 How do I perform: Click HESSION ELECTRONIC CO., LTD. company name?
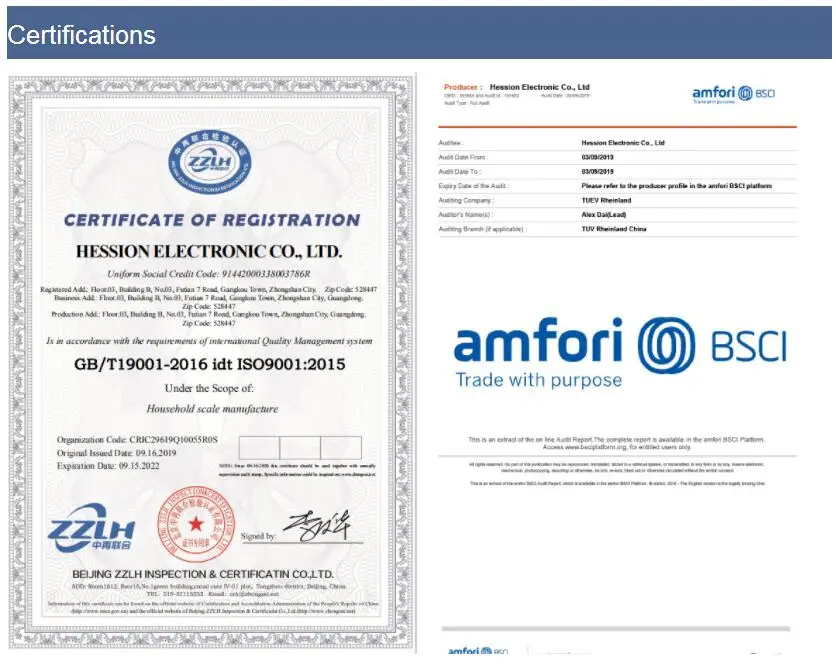209,251
